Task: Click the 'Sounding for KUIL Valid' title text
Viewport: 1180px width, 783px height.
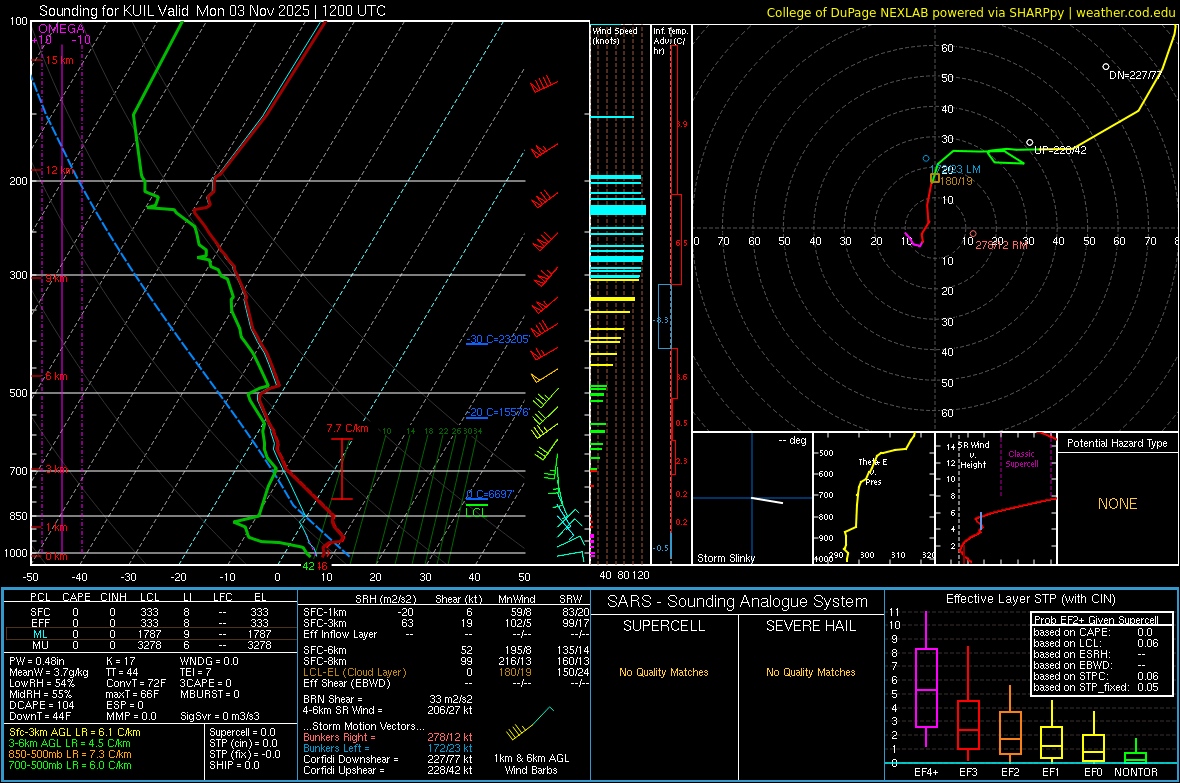Action: point(114,11)
